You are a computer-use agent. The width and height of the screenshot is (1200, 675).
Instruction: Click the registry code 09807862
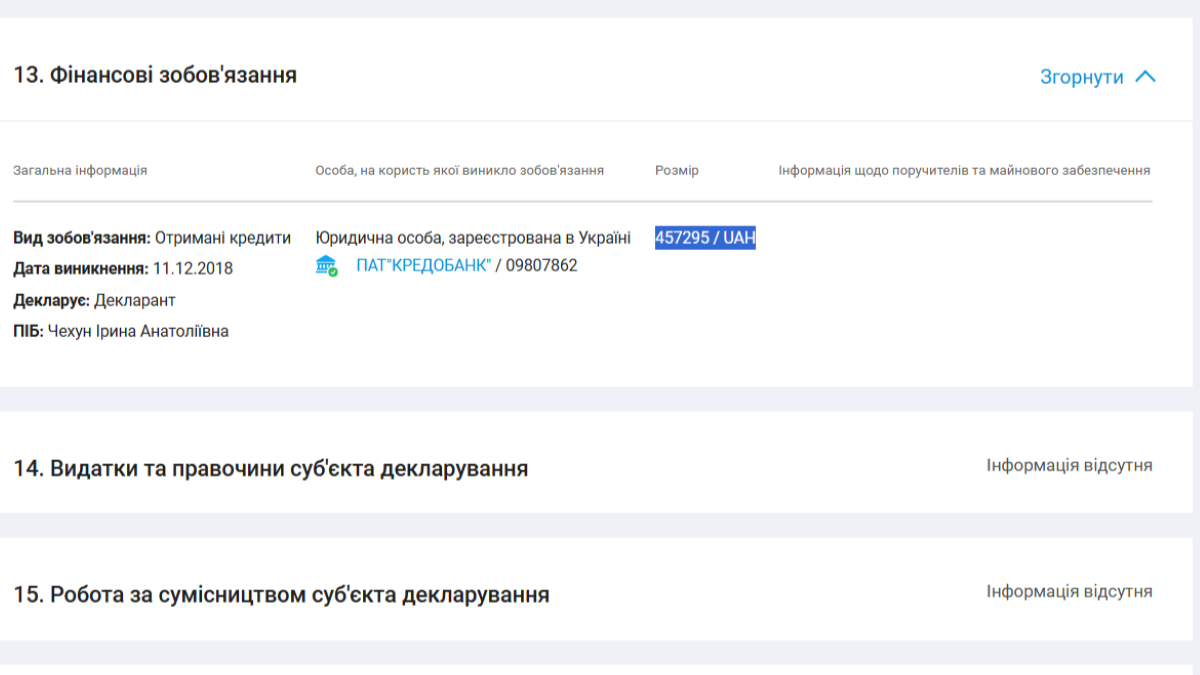[x=542, y=266]
